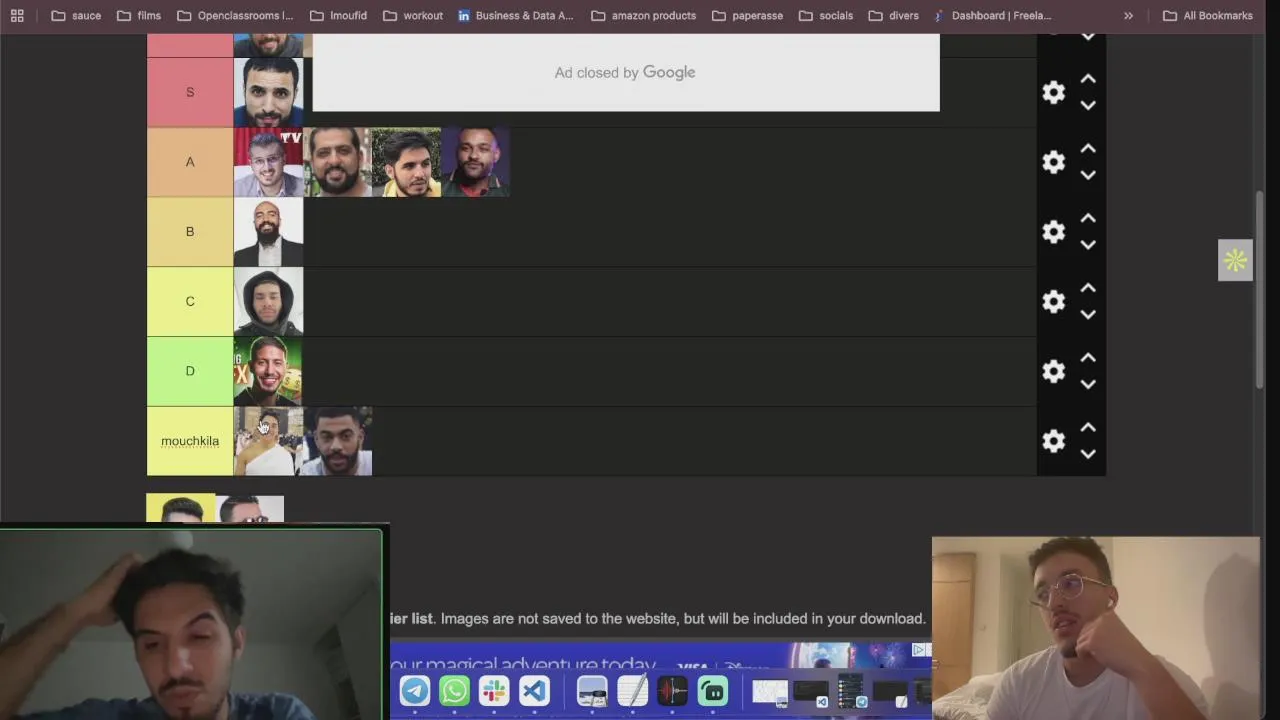Edit the red S tier label
This screenshot has width=1280, height=720.
pos(190,92)
